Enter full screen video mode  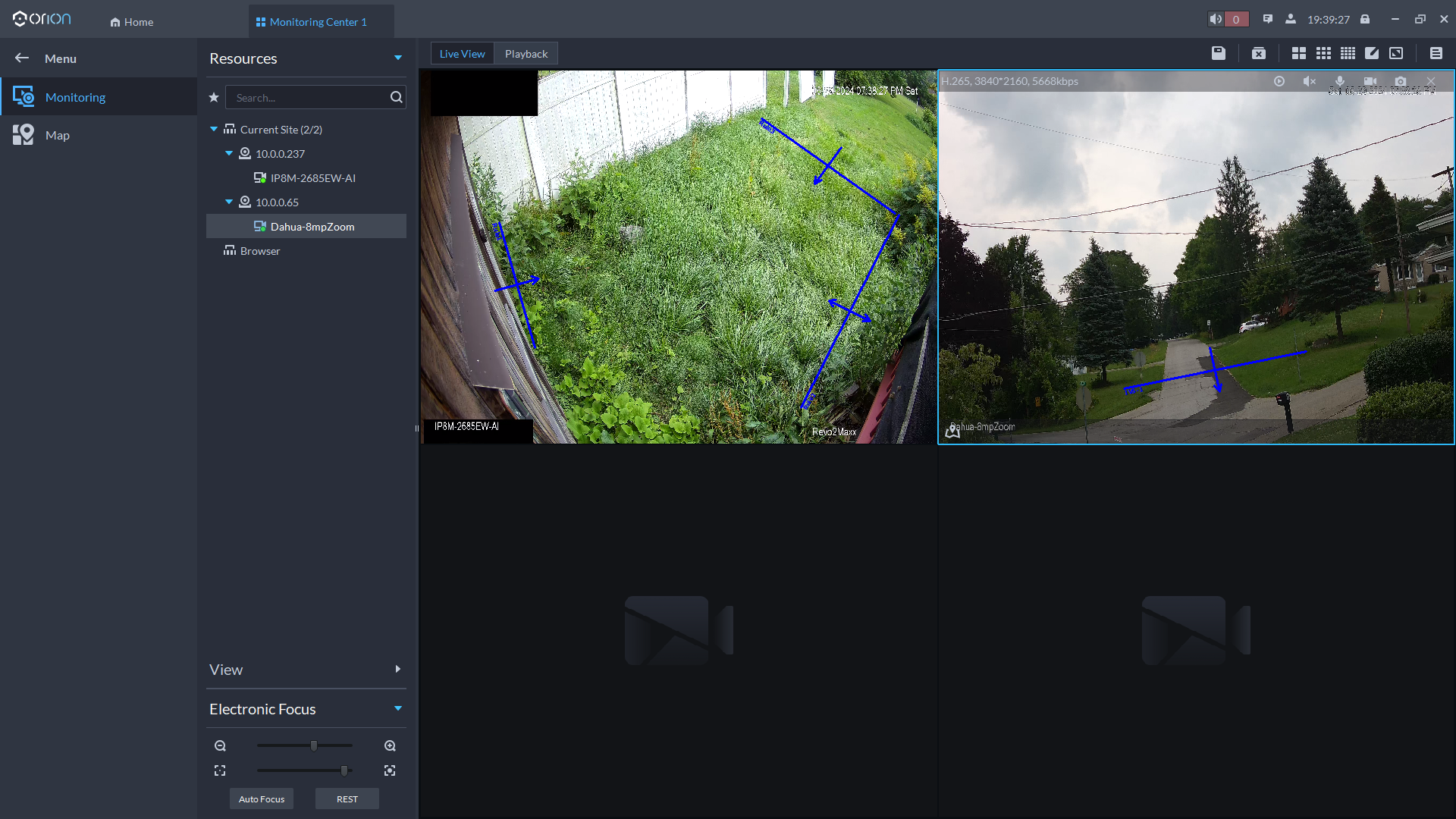click(1396, 53)
